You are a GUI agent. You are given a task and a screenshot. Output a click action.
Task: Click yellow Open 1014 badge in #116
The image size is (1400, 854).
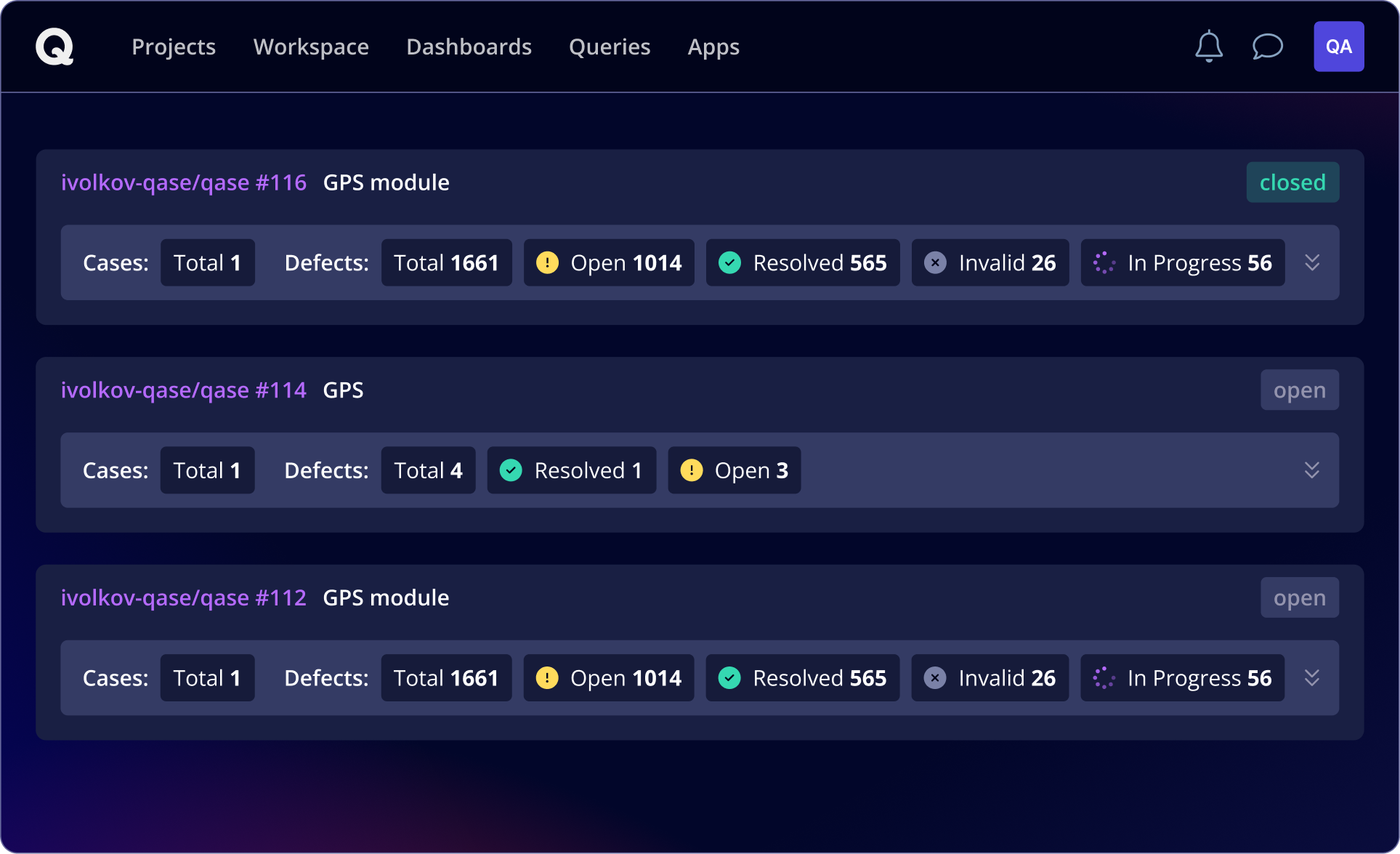click(609, 262)
